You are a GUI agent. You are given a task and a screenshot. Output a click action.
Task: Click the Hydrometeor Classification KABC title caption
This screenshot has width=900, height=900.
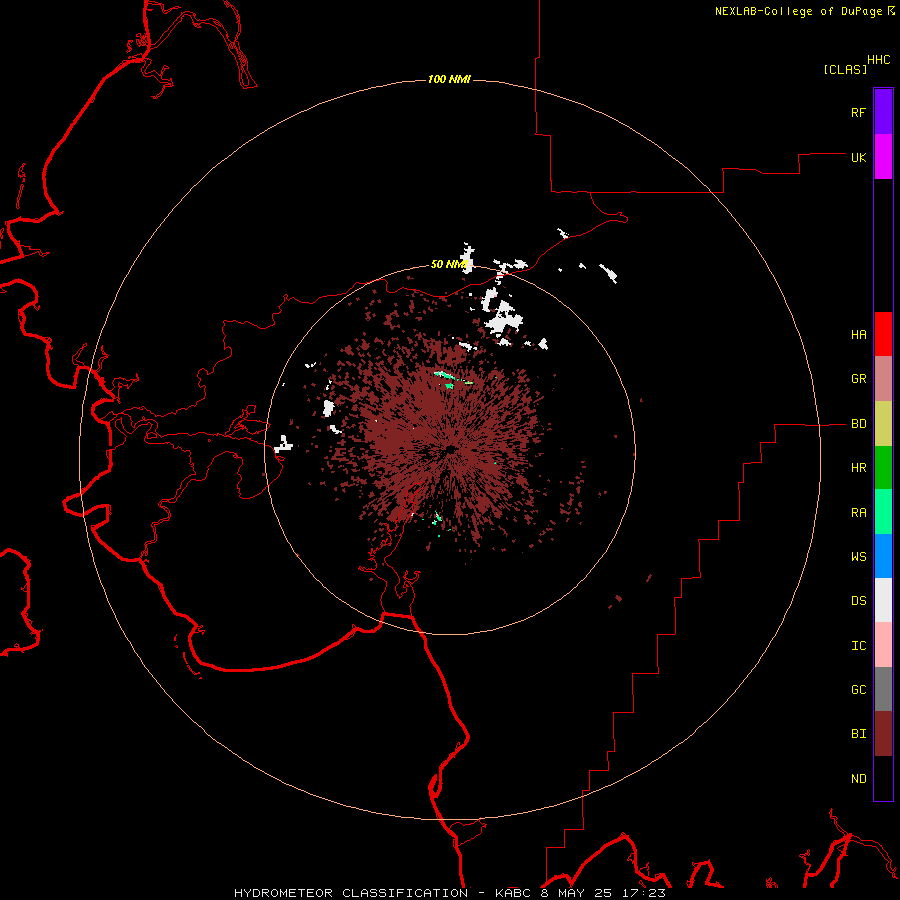[449, 893]
